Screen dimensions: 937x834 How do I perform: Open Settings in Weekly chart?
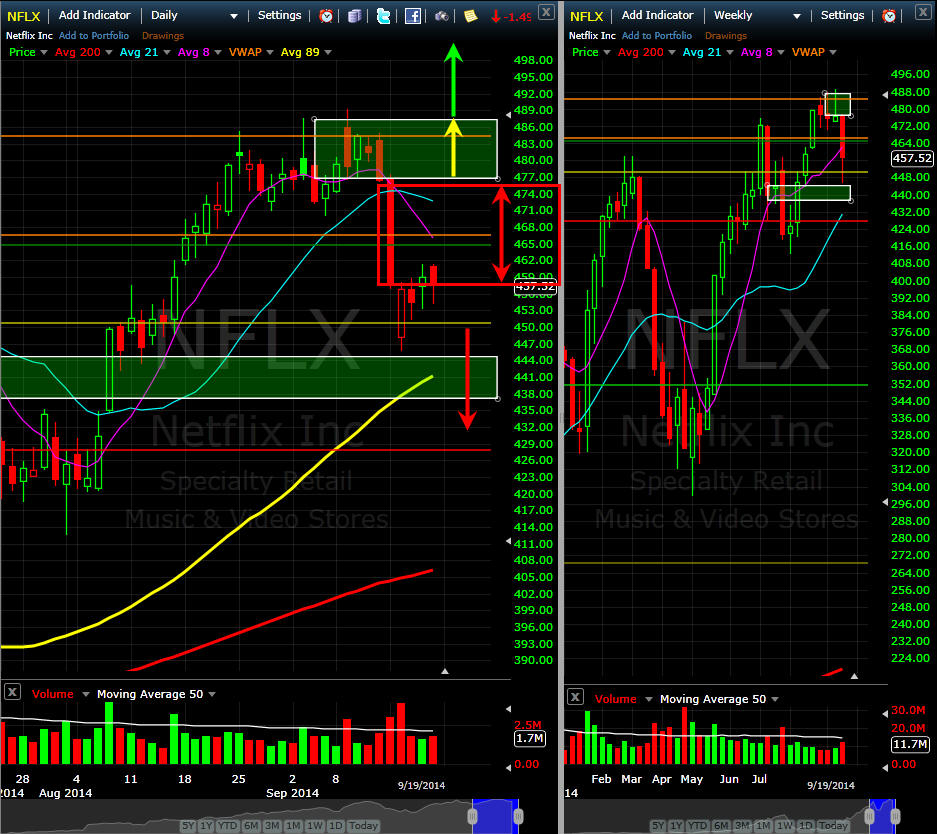tap(842, 16)
